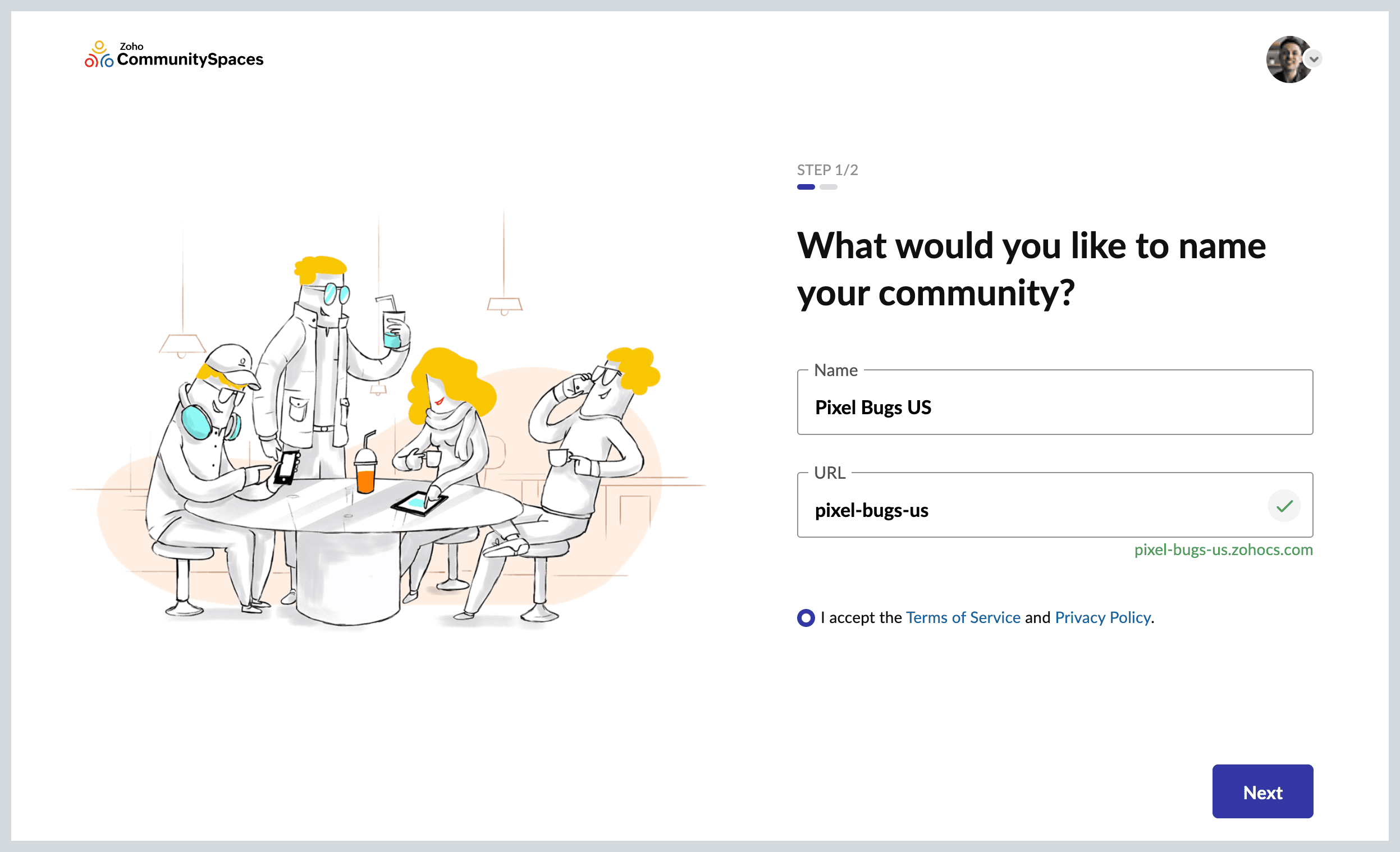The width and height of the screenshot is (1400, 852).
Task: Click the pixel-bugs-us.zohocs.com preview address
Action: (x=1223, y=550)
